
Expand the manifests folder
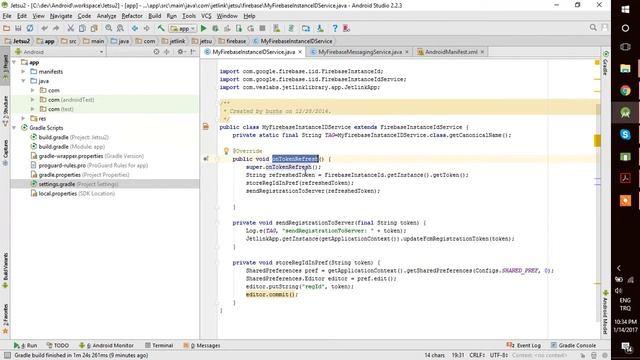point(23,71)
